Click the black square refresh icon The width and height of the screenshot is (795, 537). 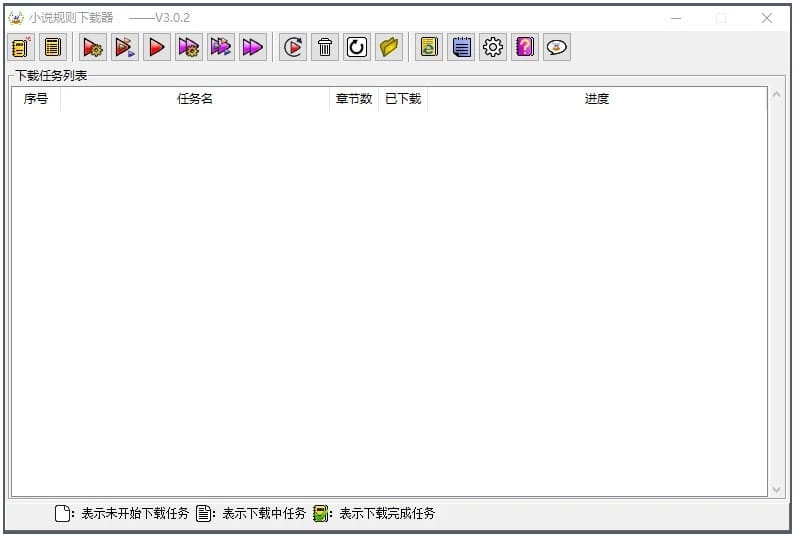357,47
